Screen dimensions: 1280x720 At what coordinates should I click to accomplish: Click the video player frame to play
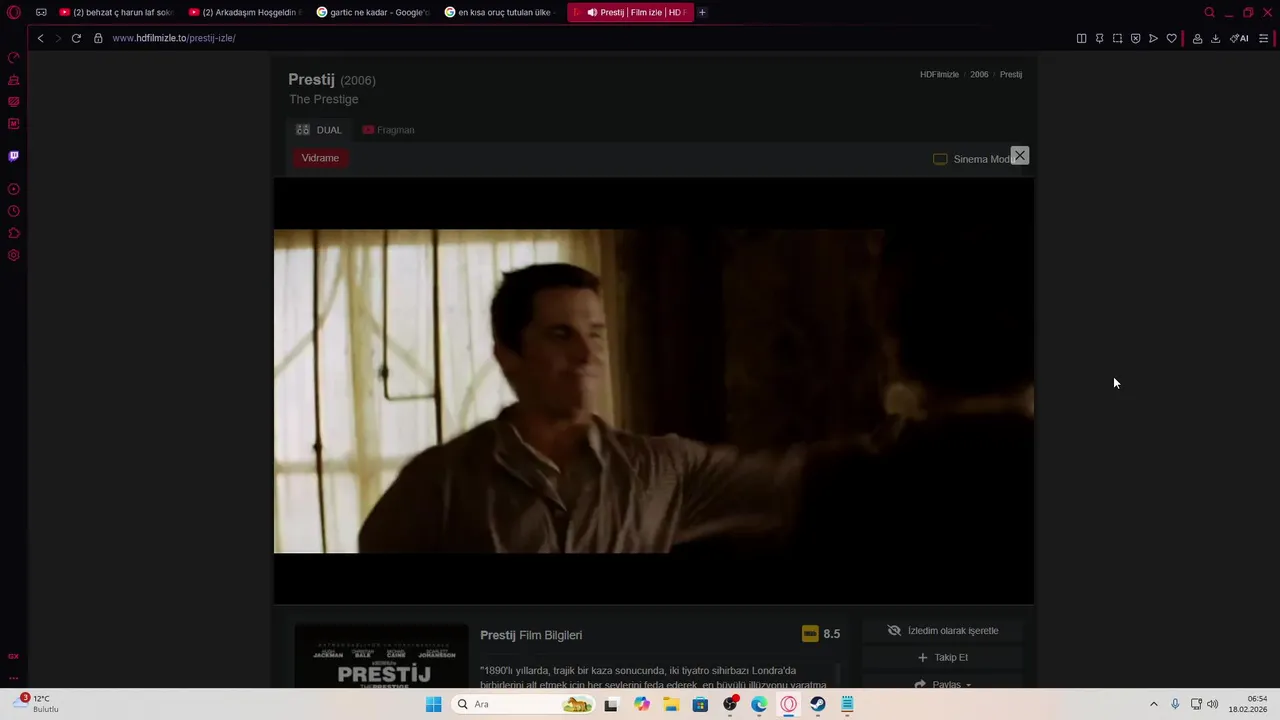654,391
